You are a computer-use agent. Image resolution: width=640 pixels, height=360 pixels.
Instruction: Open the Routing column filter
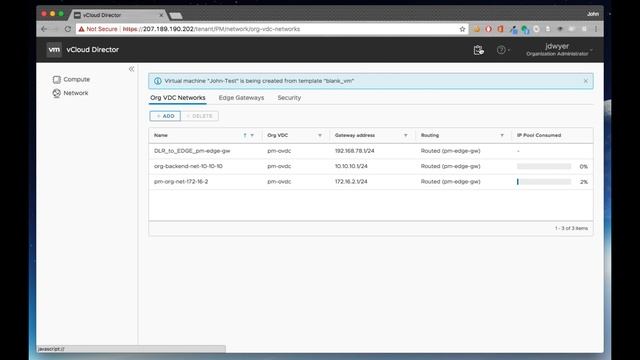(502, 135)
